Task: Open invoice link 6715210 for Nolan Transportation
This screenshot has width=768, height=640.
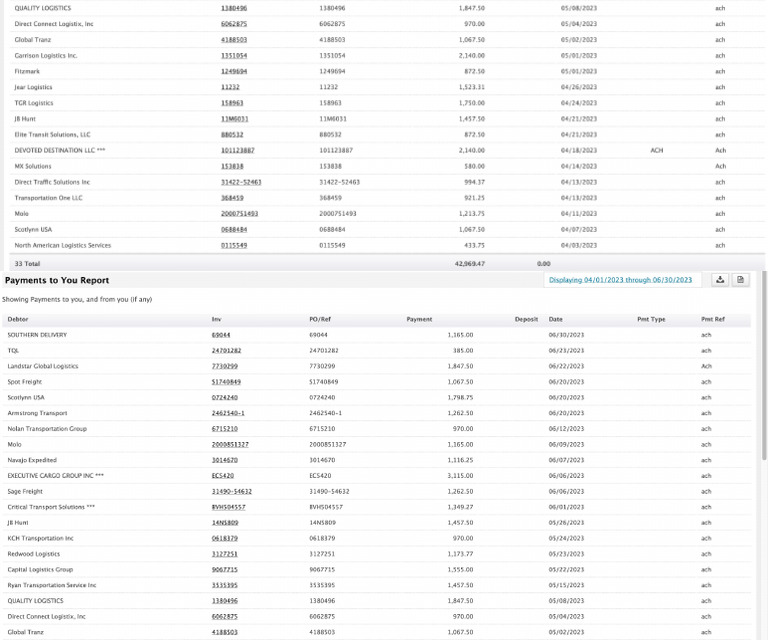Action: click(x=224, y=429)
